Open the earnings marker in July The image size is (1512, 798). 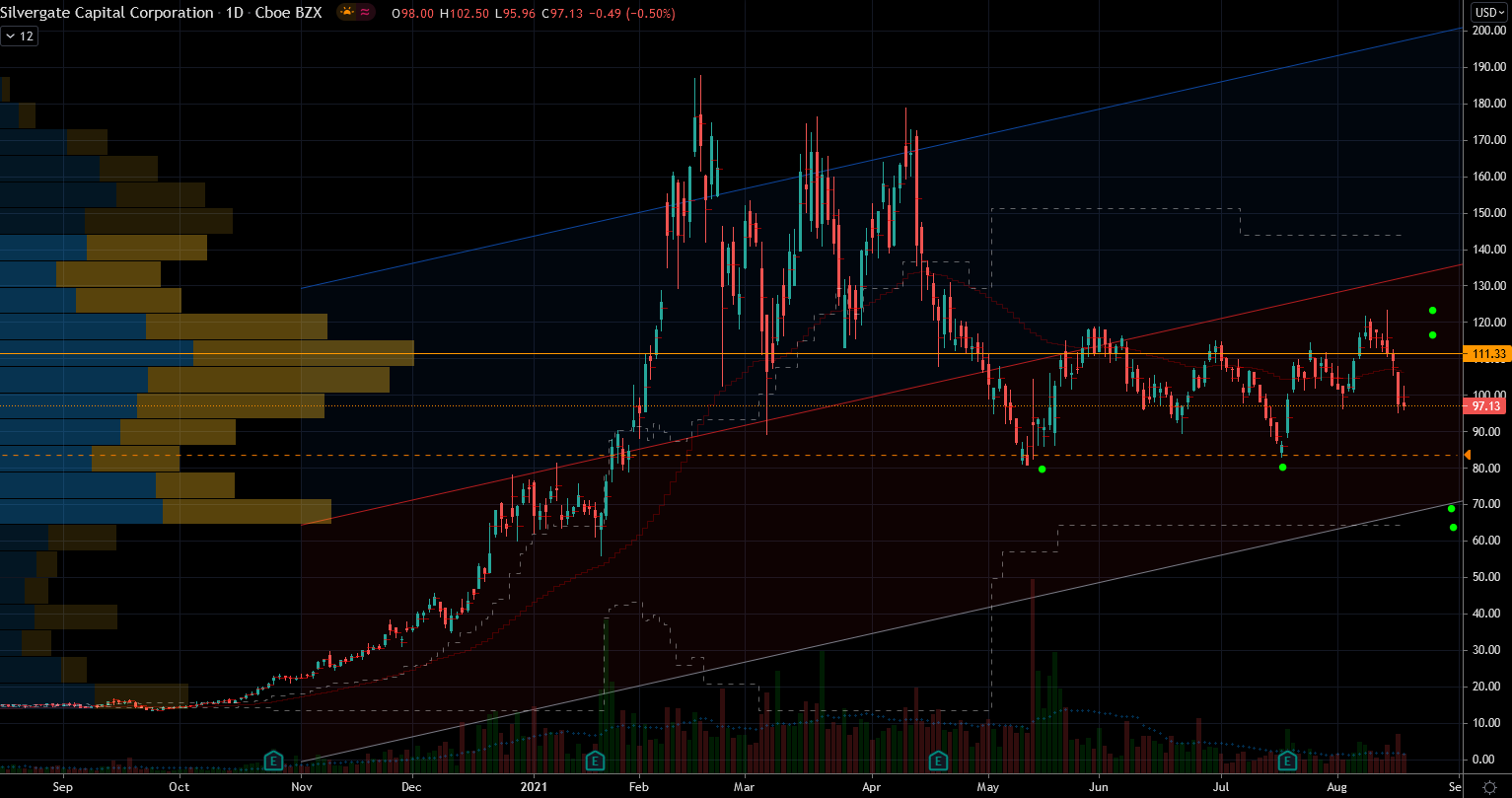coord(1287,761)
